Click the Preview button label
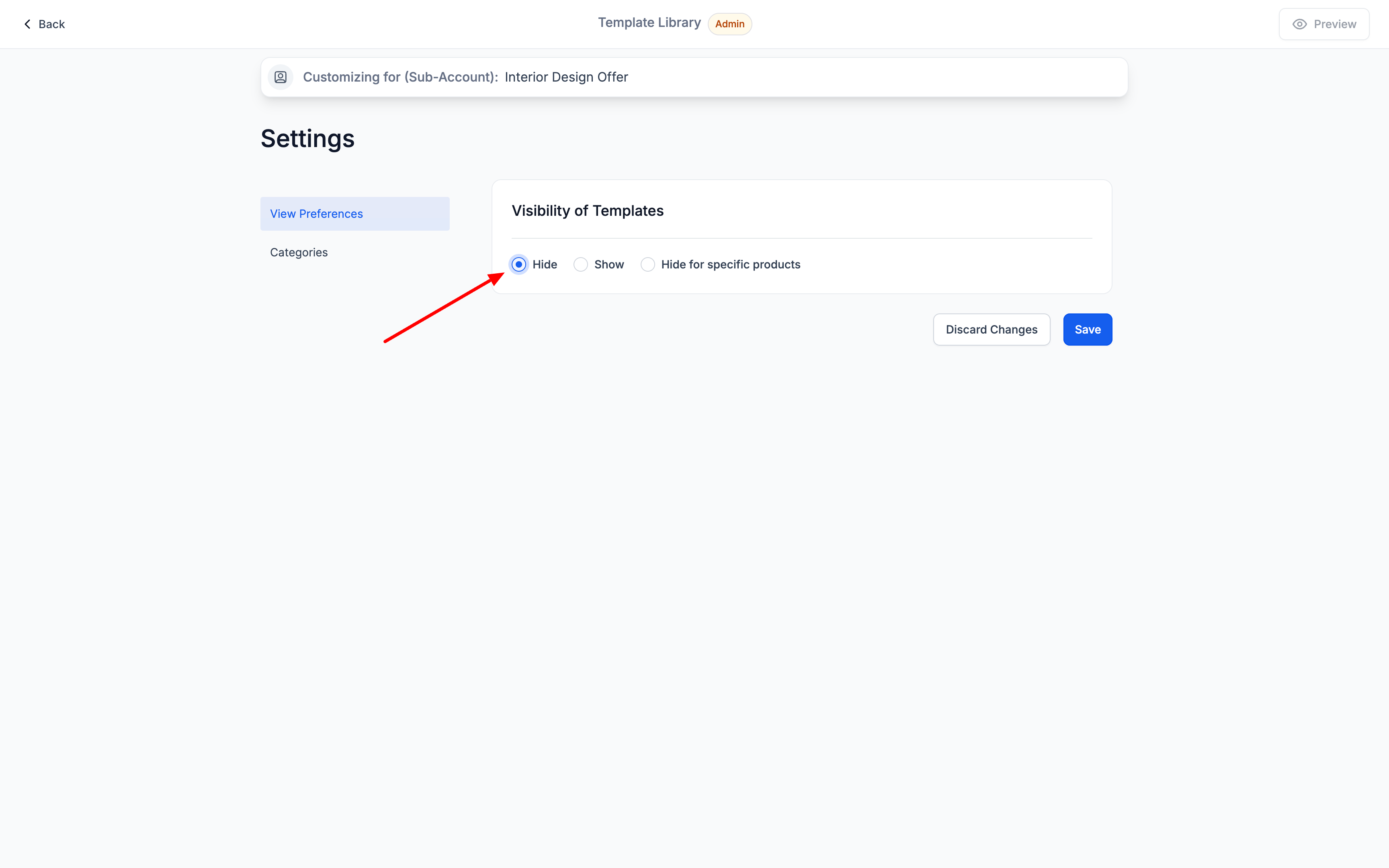This screenshot has height=868, width=1389. point(1334,24)
